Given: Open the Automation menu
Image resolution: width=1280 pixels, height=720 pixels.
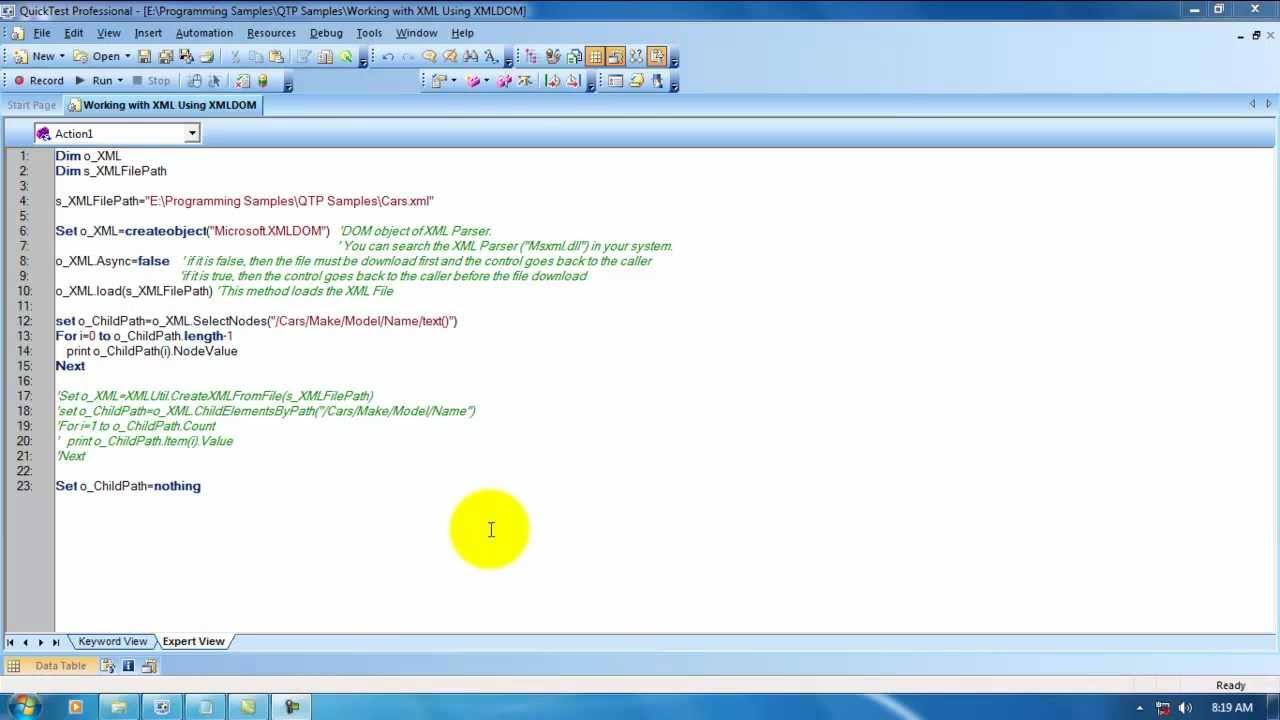Looking at the screenshot, I should 204,33.
